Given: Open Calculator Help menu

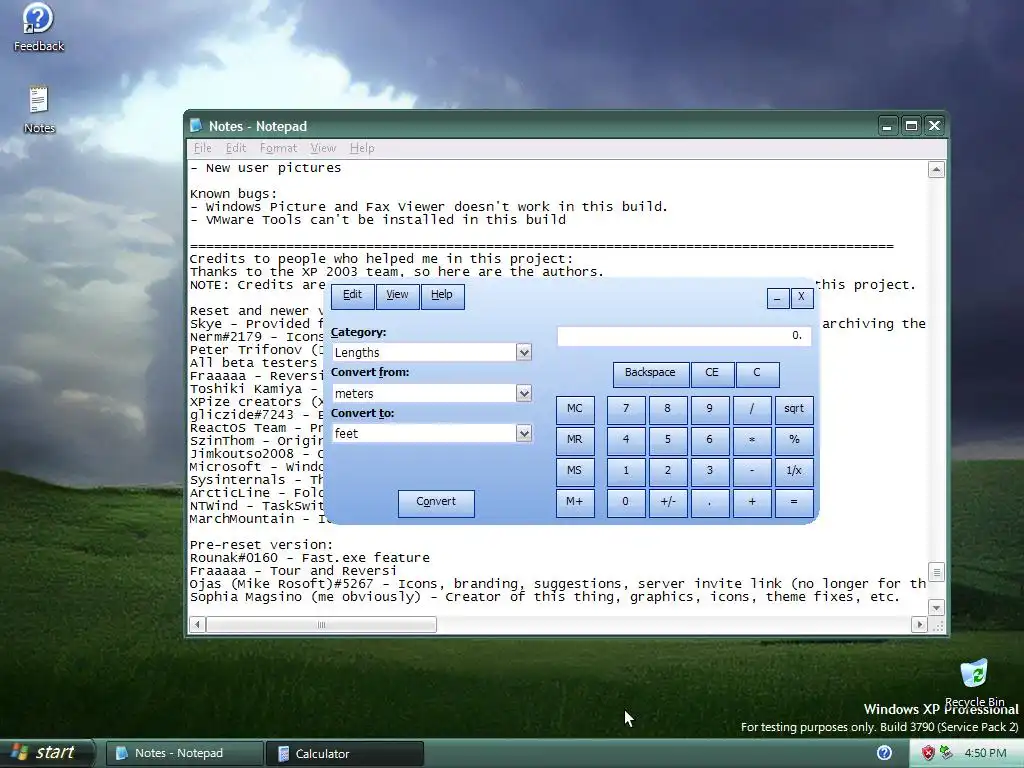Looking at the screenshot, I should tap(442, 296).
